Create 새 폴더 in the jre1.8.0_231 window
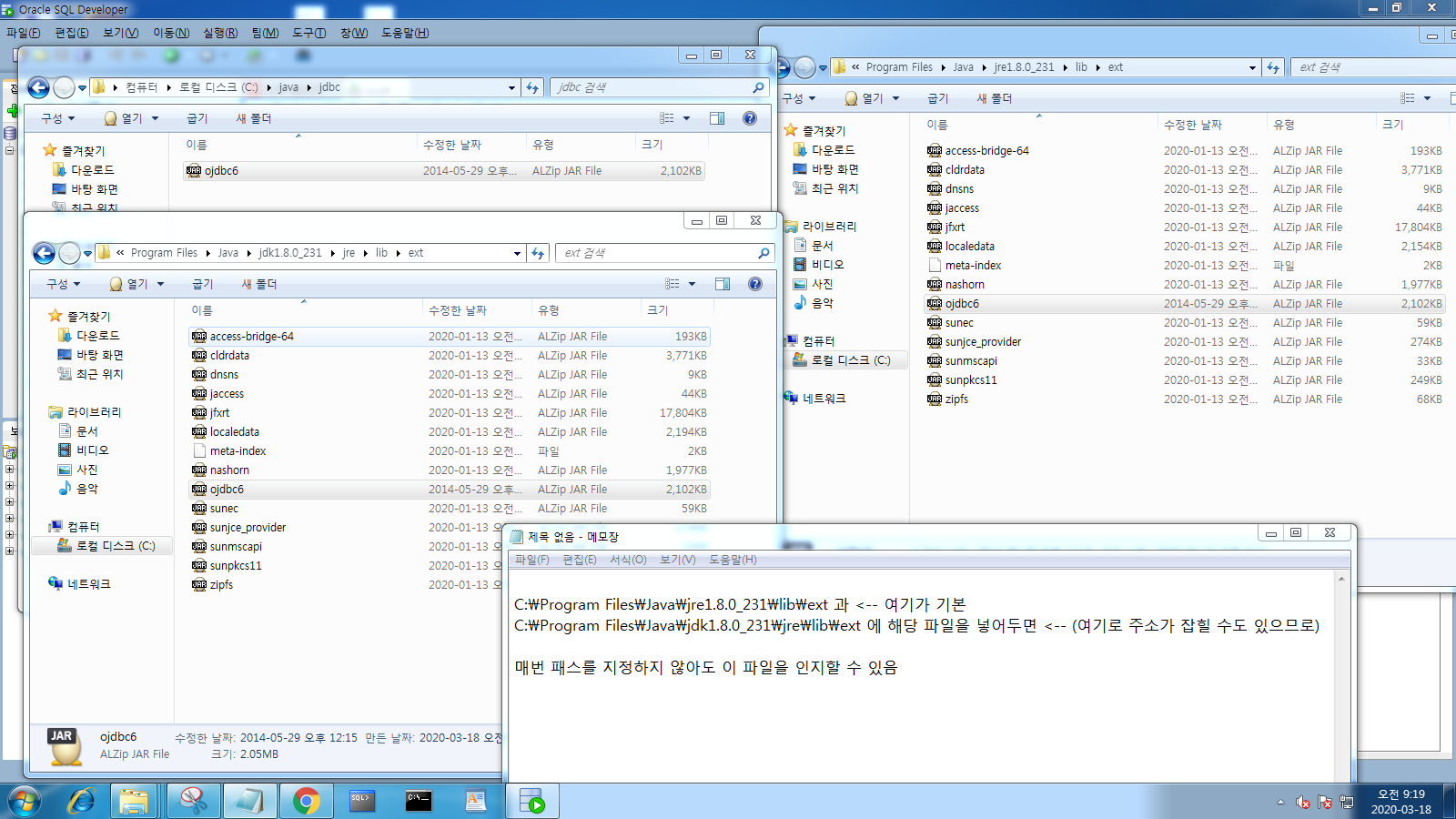The height and width of the screenshot is (819, 1456). (995, 98)
